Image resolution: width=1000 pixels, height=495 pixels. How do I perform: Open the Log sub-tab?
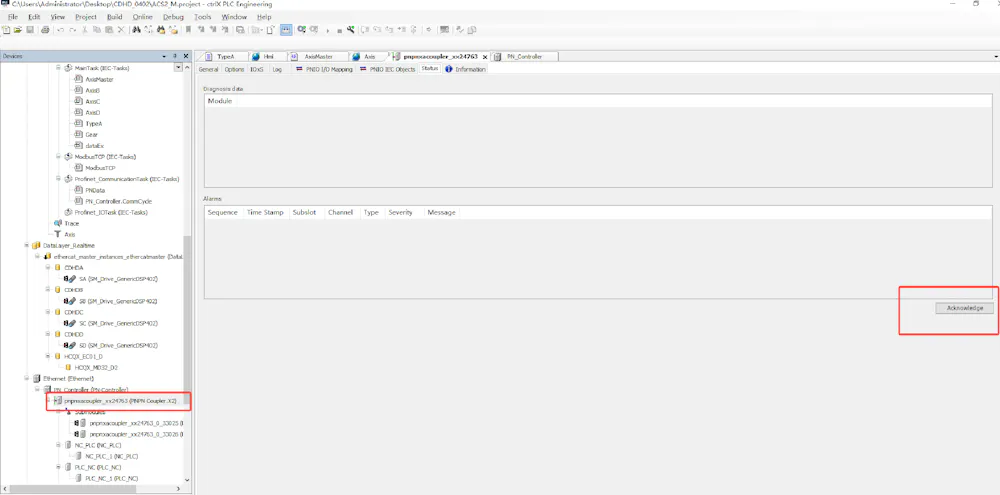(x=277, y=69)
